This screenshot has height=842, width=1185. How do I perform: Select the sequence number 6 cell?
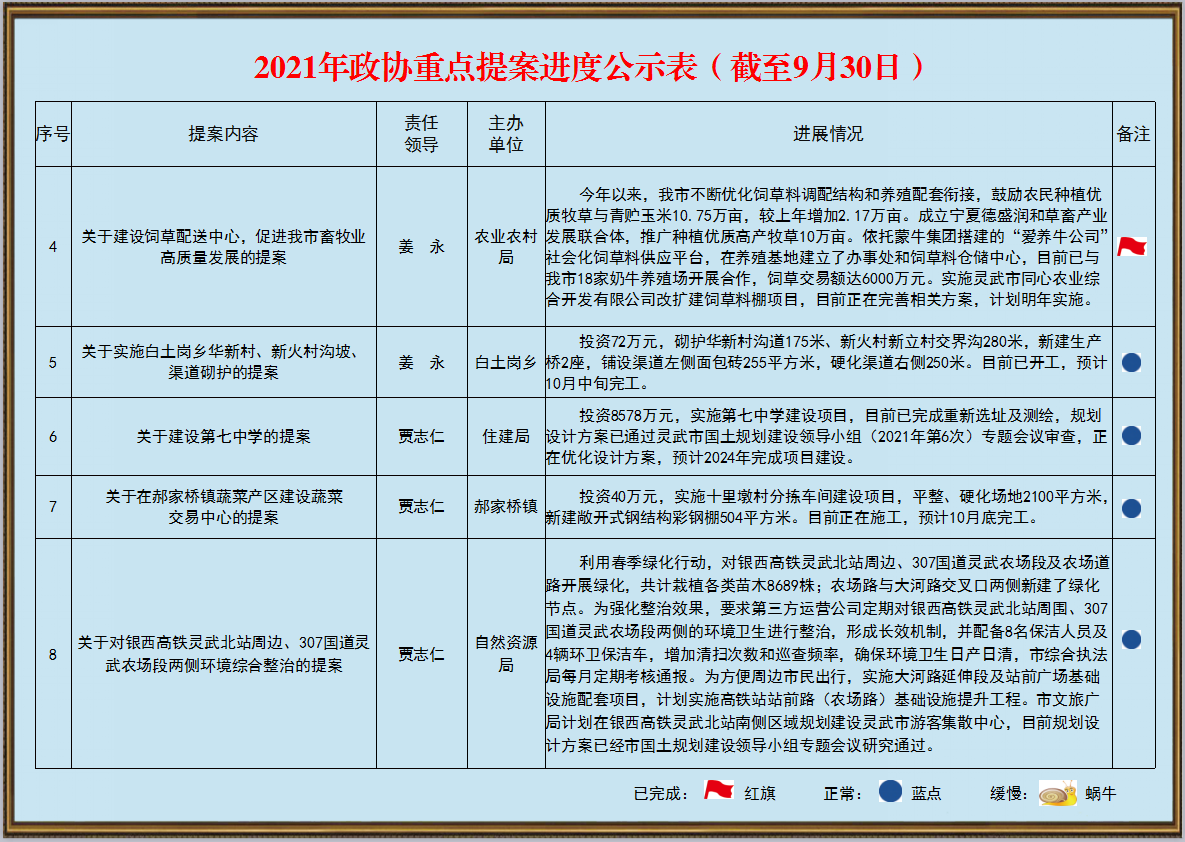53,436
